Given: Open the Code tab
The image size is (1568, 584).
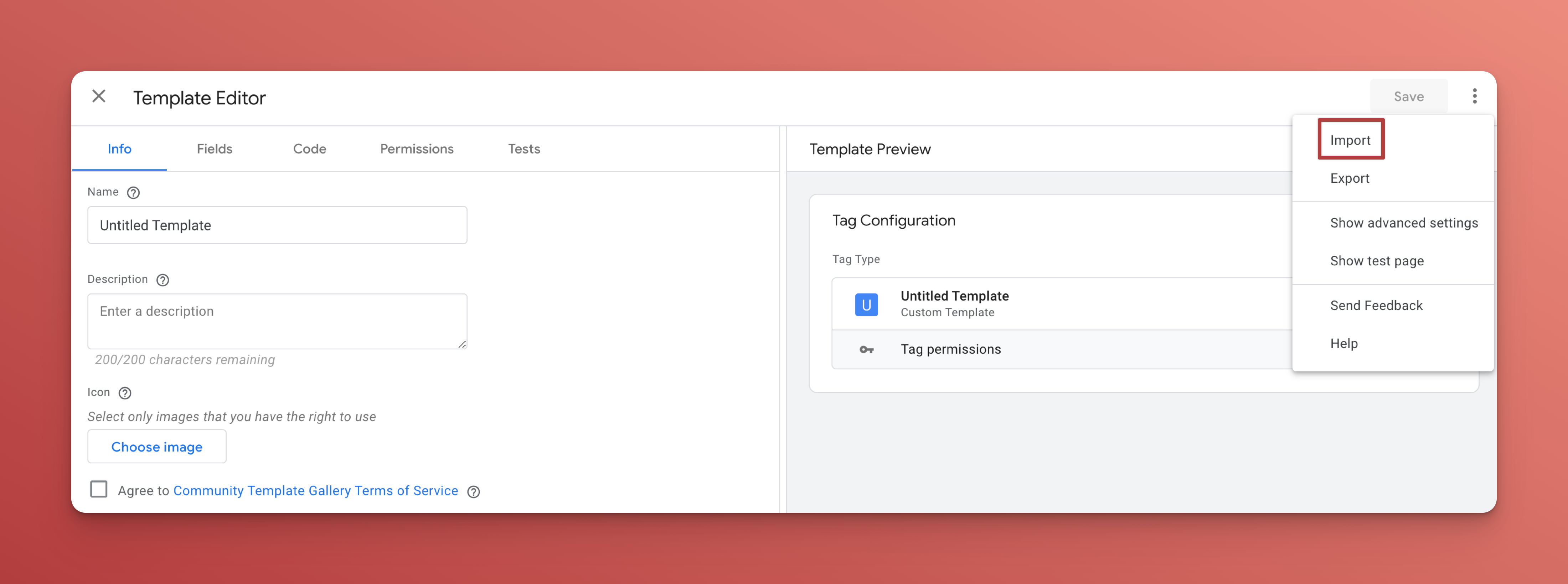Looking at the screenshot, I should (x=309, y=149).
